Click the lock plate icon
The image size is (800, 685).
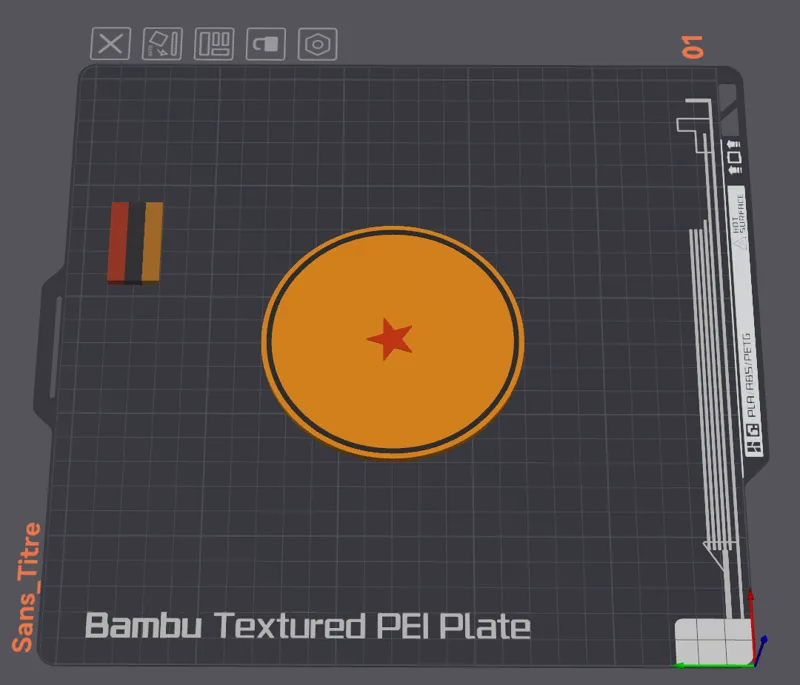[x=266, y=44]
